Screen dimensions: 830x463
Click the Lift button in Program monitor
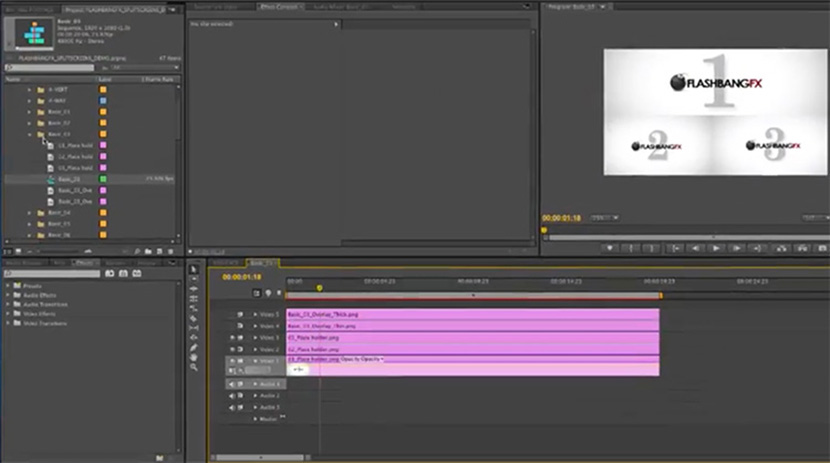781,248
